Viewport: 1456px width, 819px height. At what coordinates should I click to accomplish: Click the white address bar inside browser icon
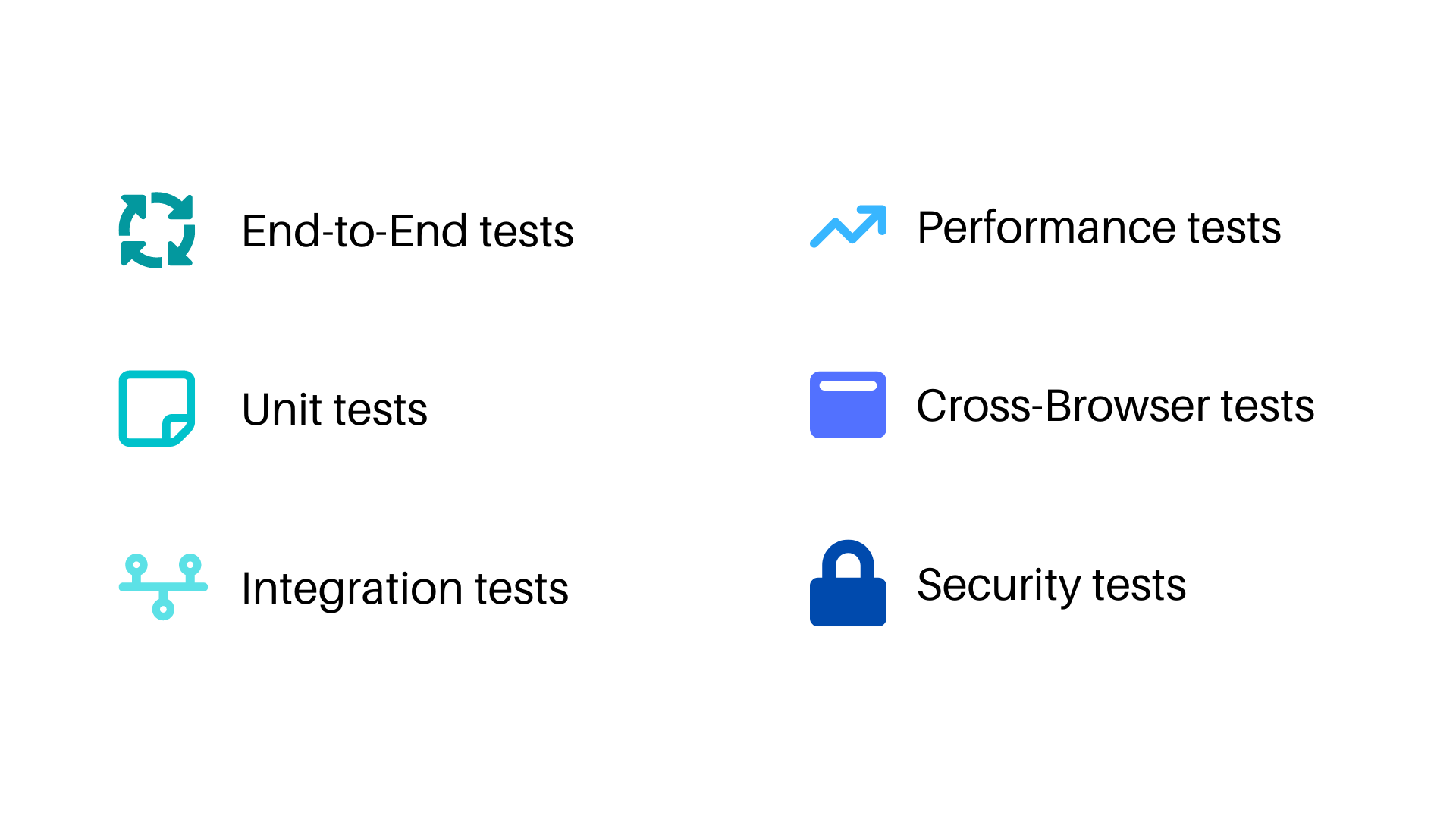[848, 385]
